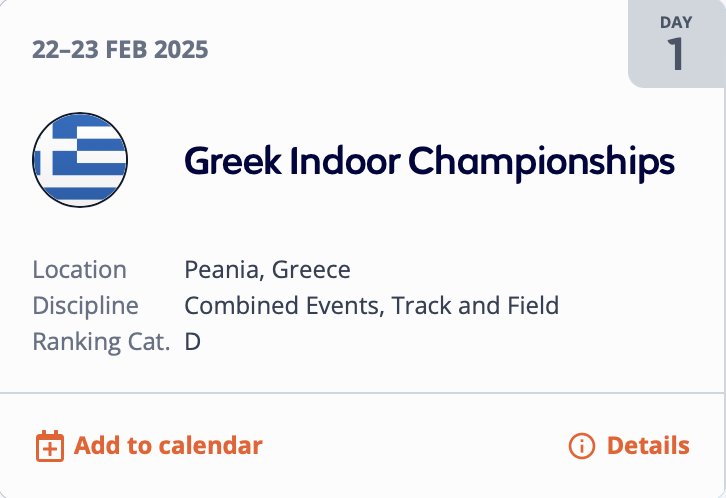Click the DAY text in the badge

pyautogui.click(x=676, y=22)
